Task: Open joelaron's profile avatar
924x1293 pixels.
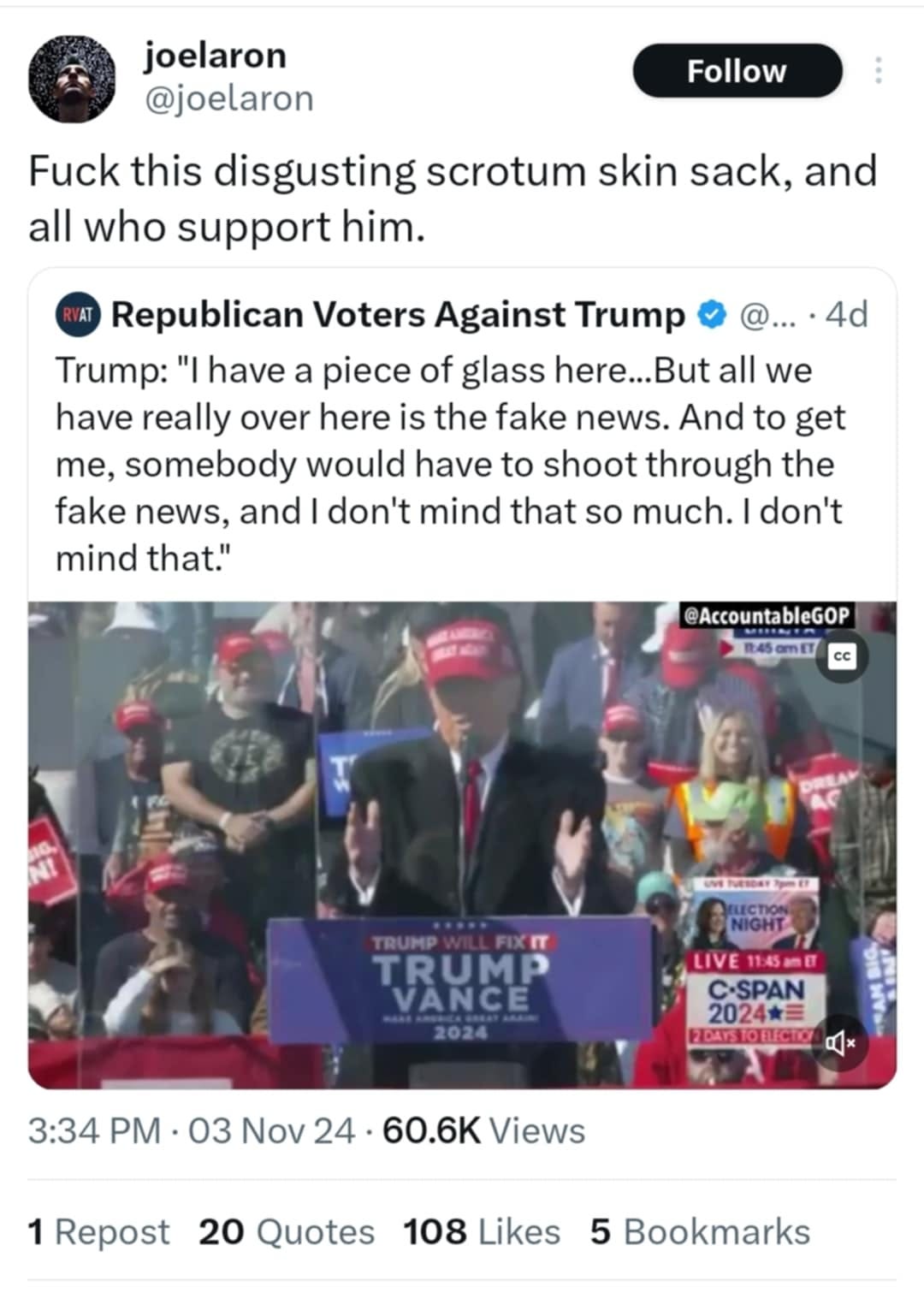Action: (x=72, y=80)
